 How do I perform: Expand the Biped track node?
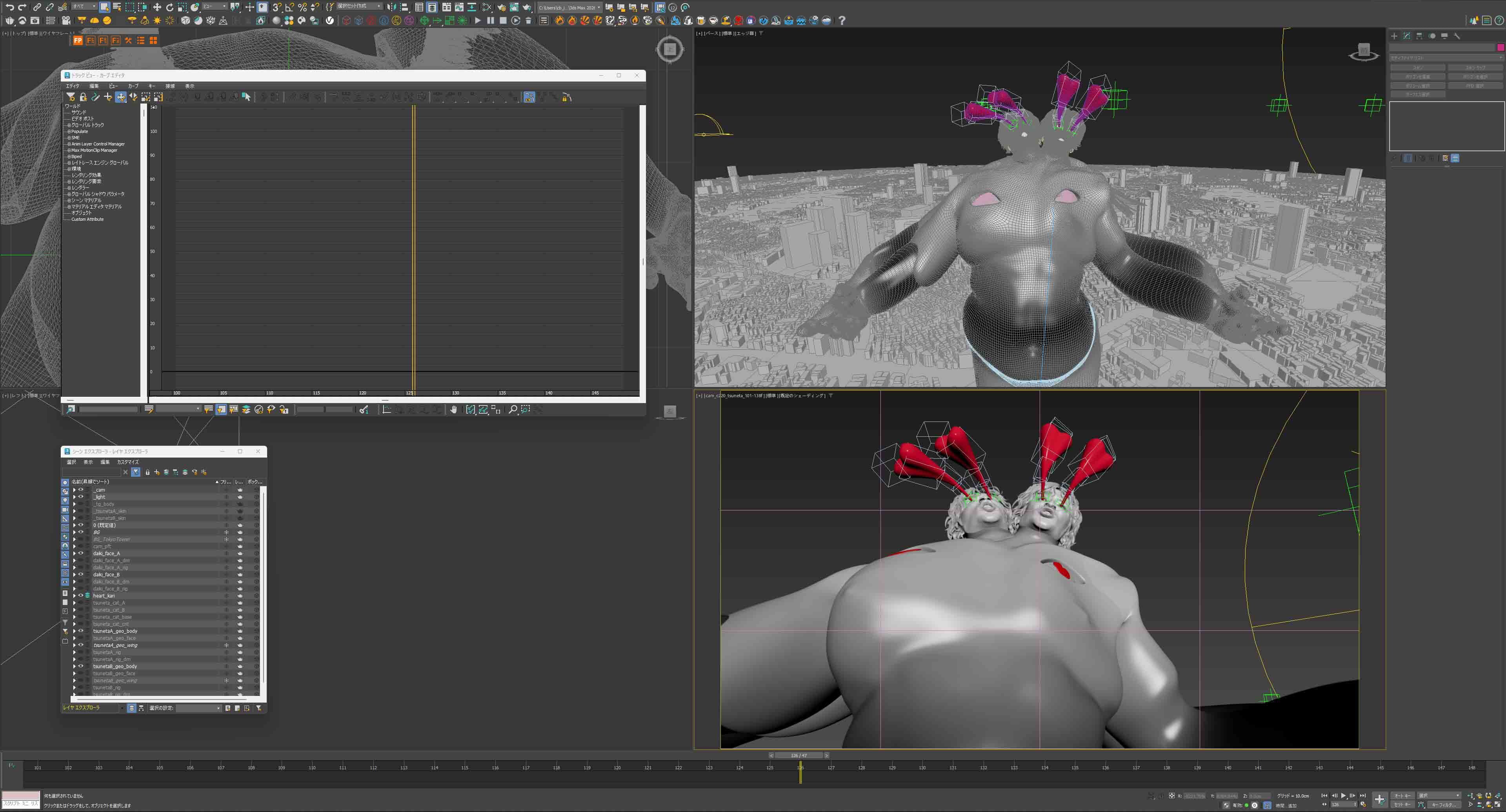click(x=68, y=157)
